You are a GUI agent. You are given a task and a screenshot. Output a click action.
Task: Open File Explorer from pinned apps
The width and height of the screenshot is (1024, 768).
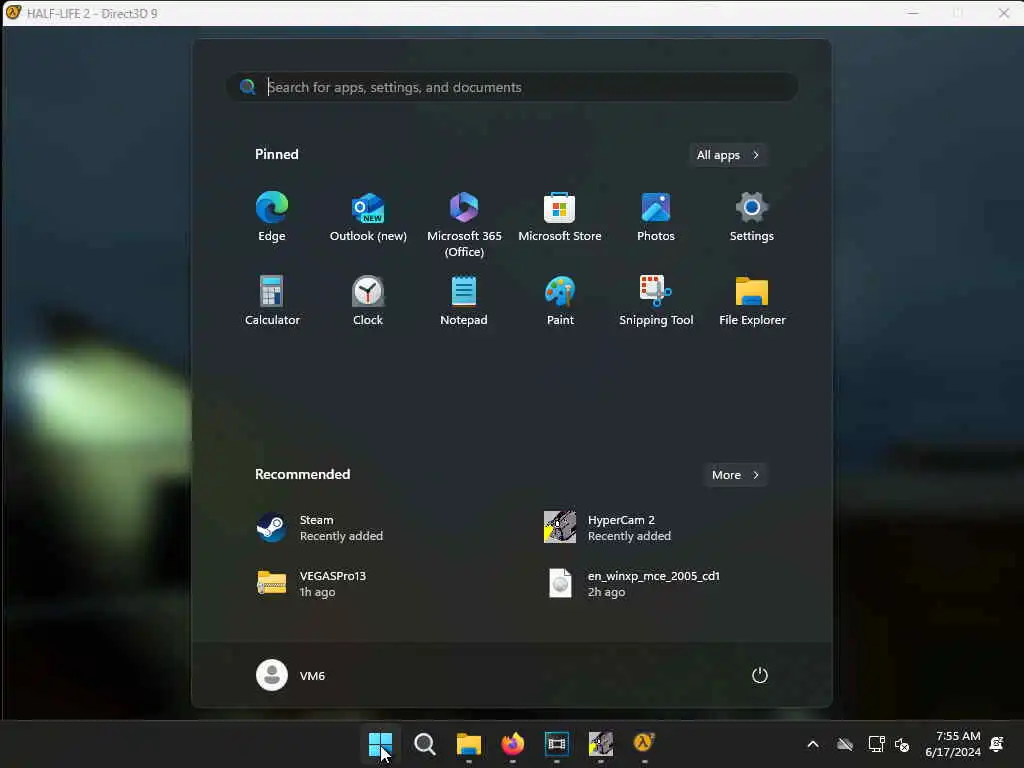[752, 300]
